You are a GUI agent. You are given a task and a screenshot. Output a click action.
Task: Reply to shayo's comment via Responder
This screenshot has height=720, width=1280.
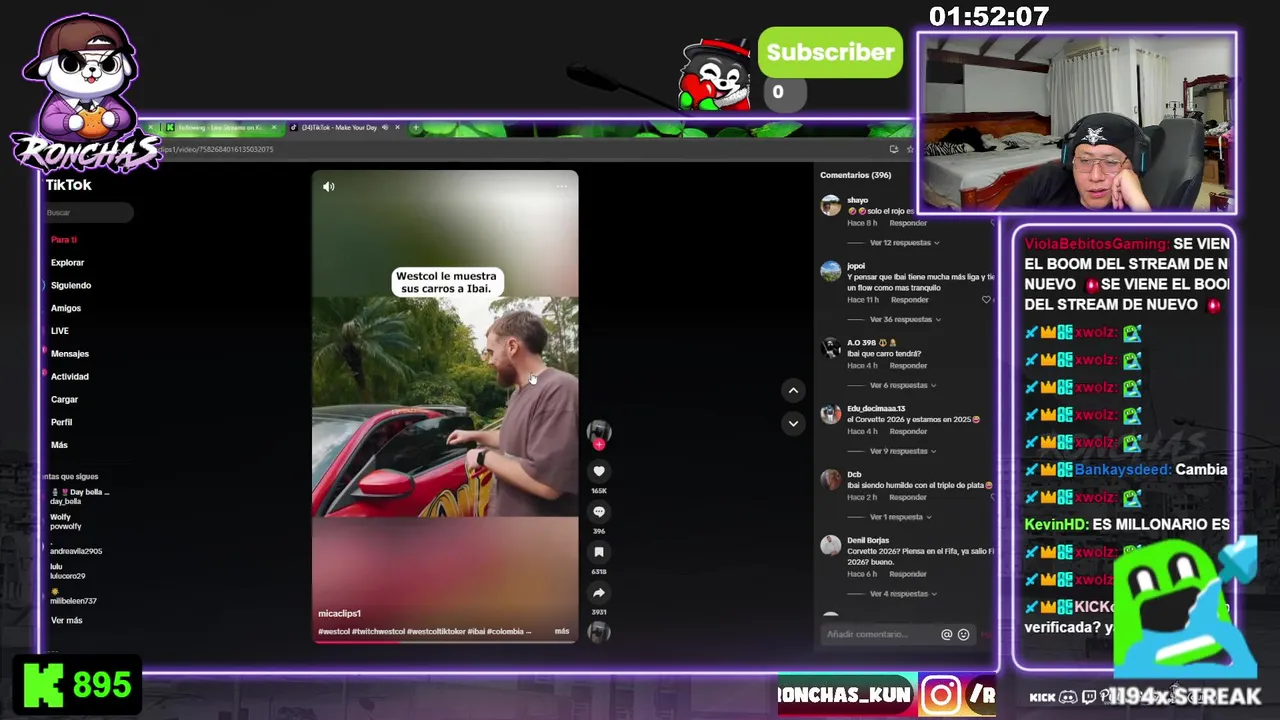pyautogui.click(x=908, y=223)
